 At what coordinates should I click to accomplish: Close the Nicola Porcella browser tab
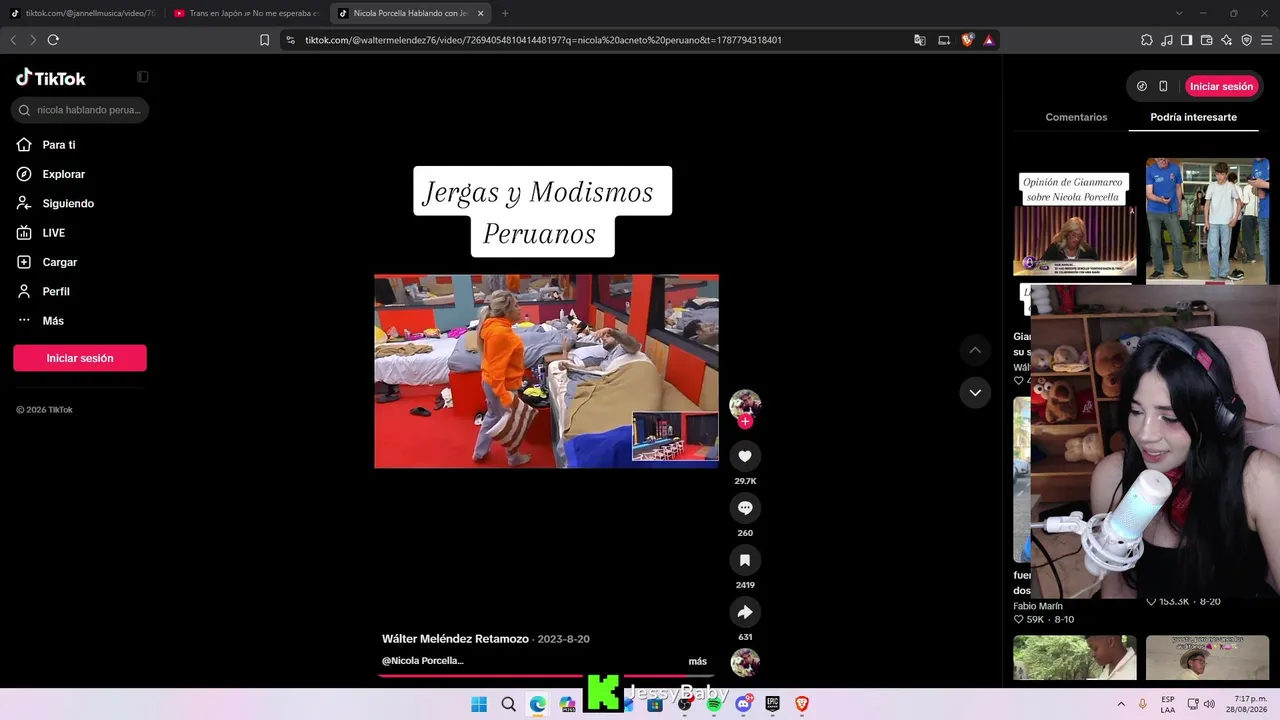481,13
